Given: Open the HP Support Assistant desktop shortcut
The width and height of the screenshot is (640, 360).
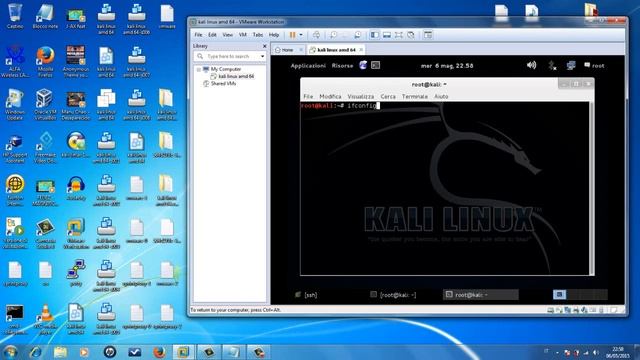Looking at the screenshot, I should 15,149.
